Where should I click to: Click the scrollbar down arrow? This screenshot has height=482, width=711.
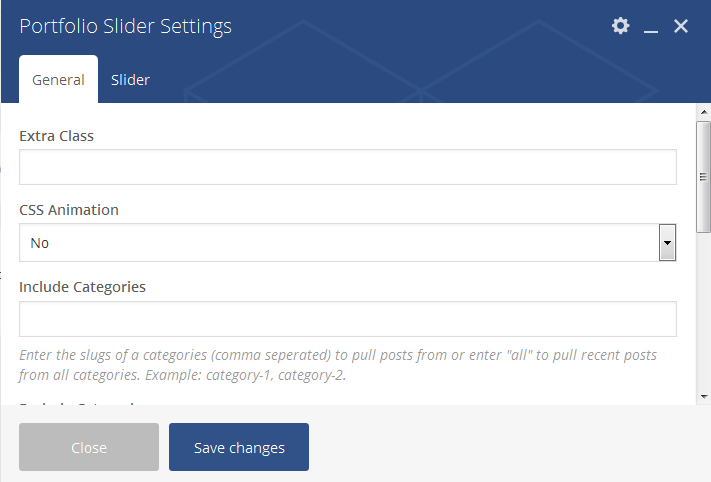(x=703, y=395)
